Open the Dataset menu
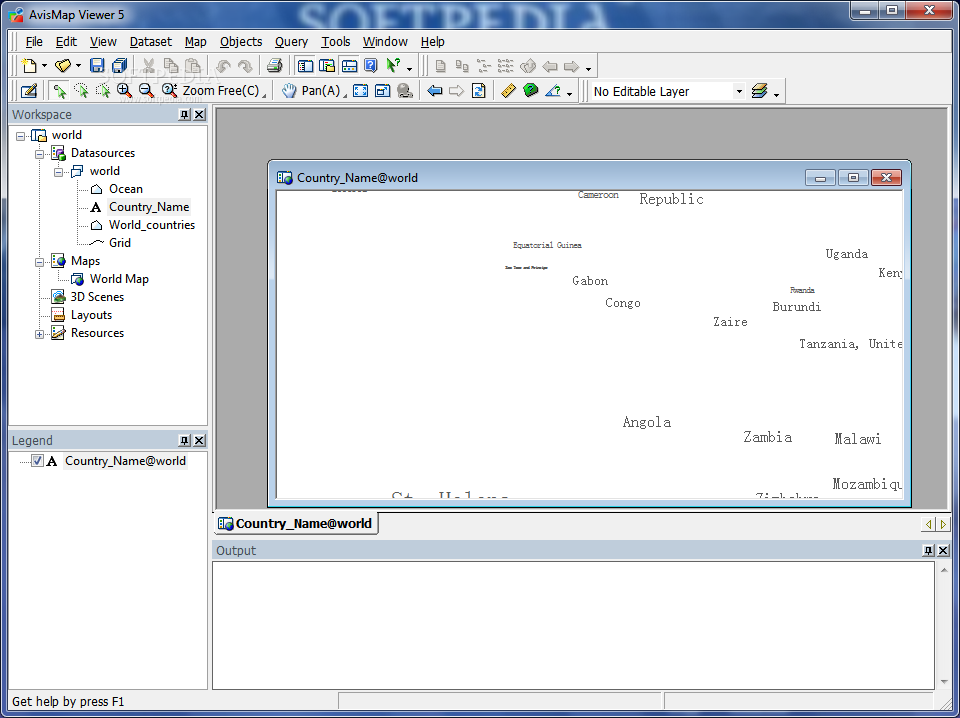This screenshot has width=960, height=718. [x=151, y=42]
